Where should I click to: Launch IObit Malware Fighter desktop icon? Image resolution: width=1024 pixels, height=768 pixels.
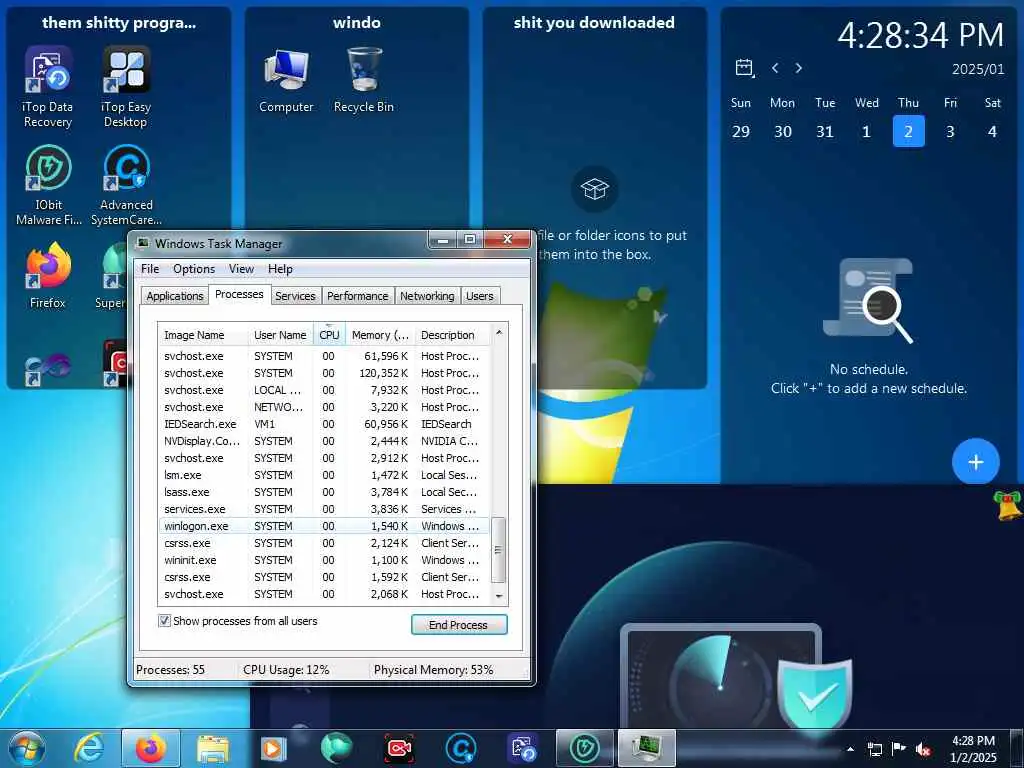click(48, 185)
